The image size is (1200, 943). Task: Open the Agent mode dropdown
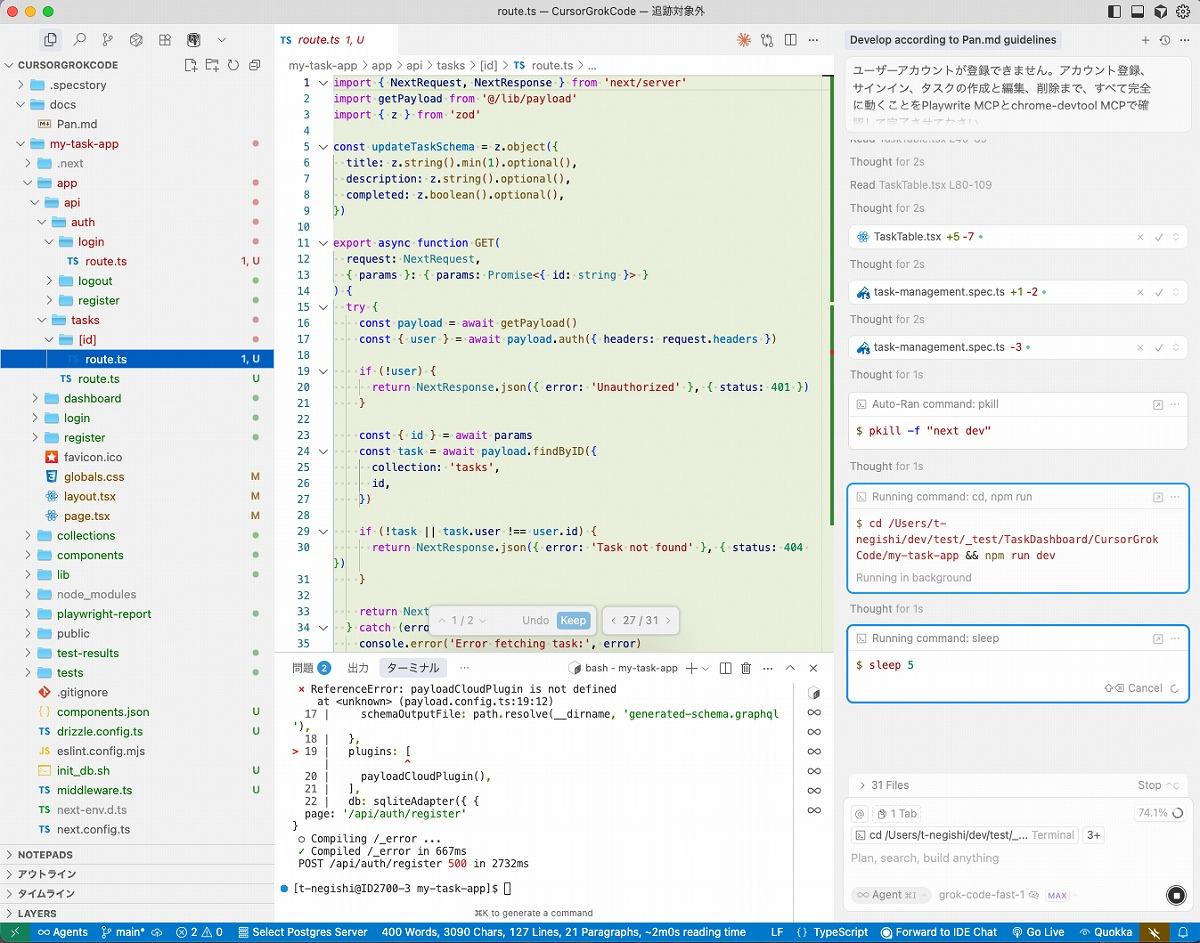(886, 895)
